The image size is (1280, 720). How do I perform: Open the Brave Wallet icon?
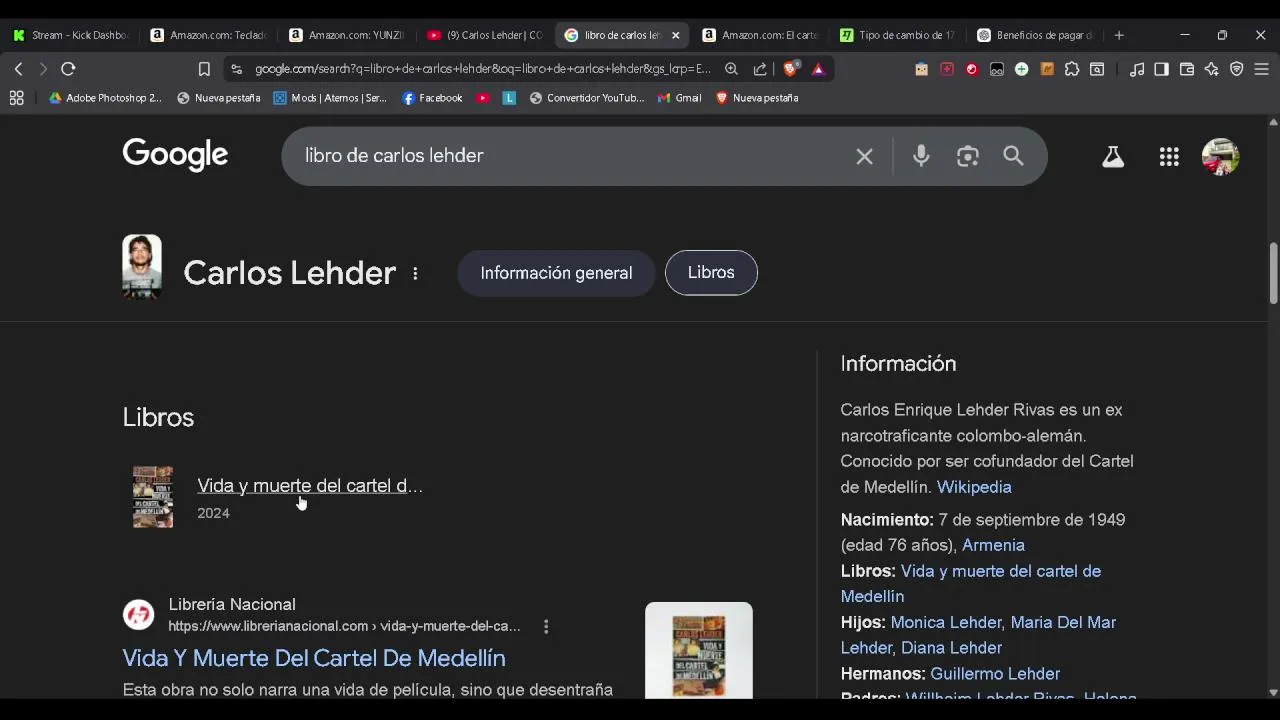click(1187, 69)
